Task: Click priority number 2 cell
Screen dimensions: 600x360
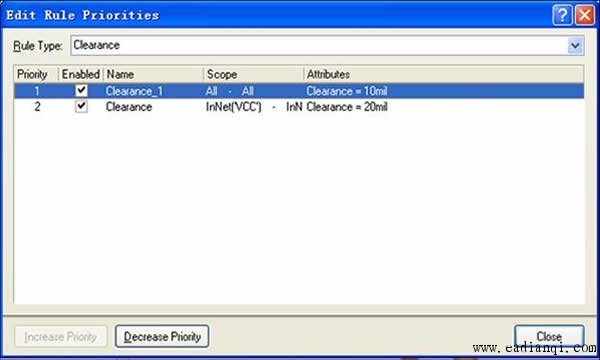Action: [37, 107]
